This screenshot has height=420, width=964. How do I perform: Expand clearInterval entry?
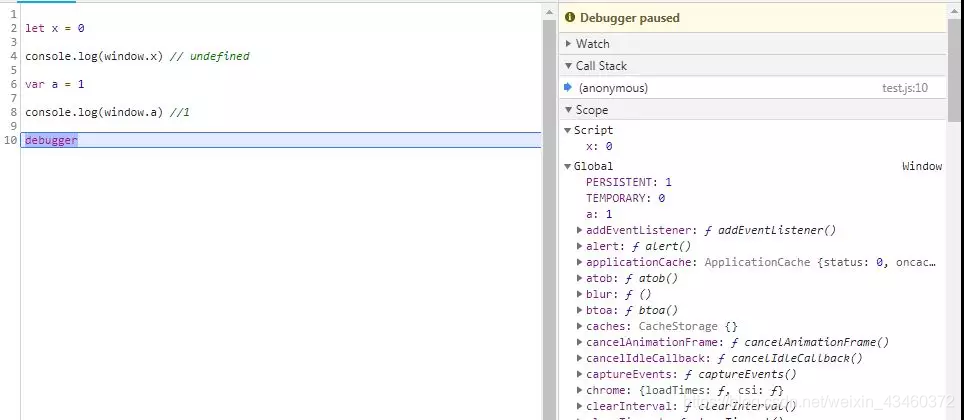(579, 406)
